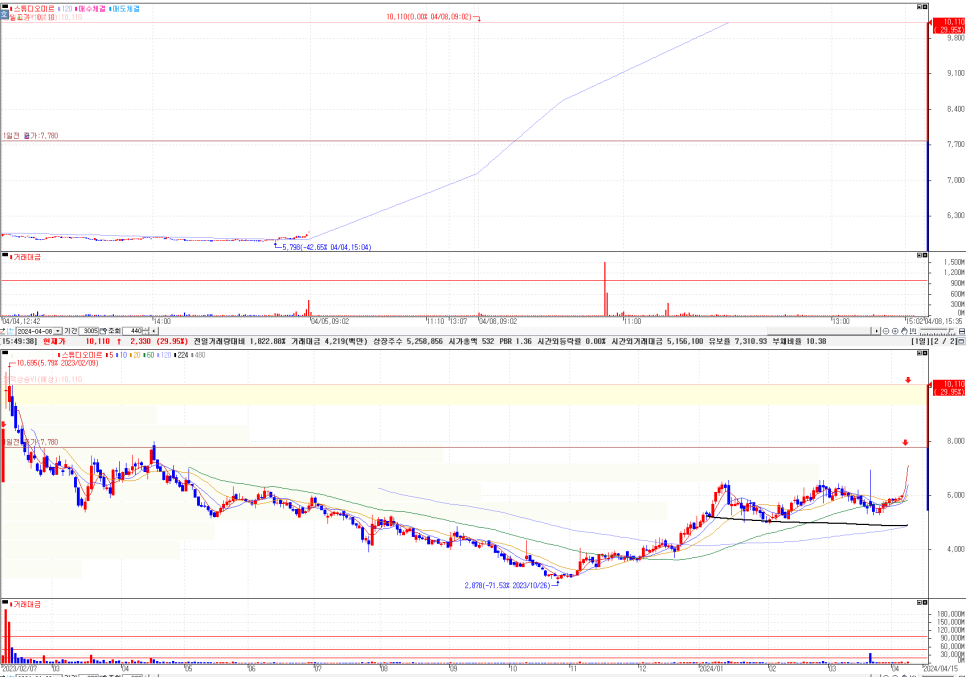Click the 5-day moving average legend
Viewport: 966px width, 677px height.
[x=110, y=355]
